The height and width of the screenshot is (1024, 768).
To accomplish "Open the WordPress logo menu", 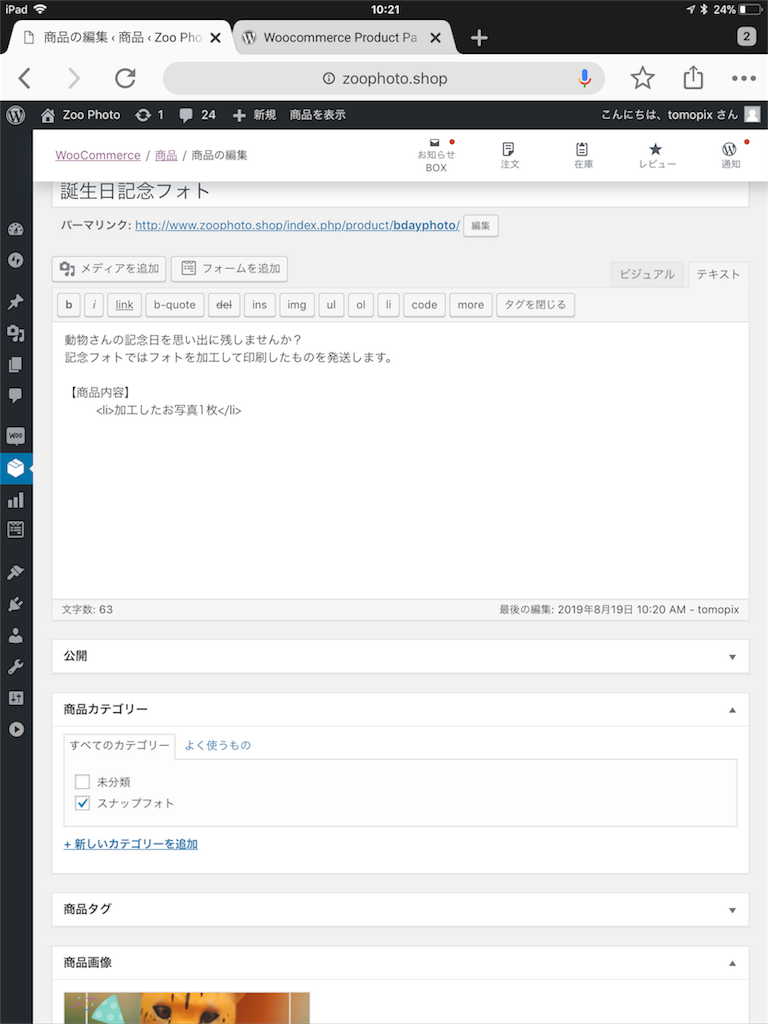I will coord(16,115).
